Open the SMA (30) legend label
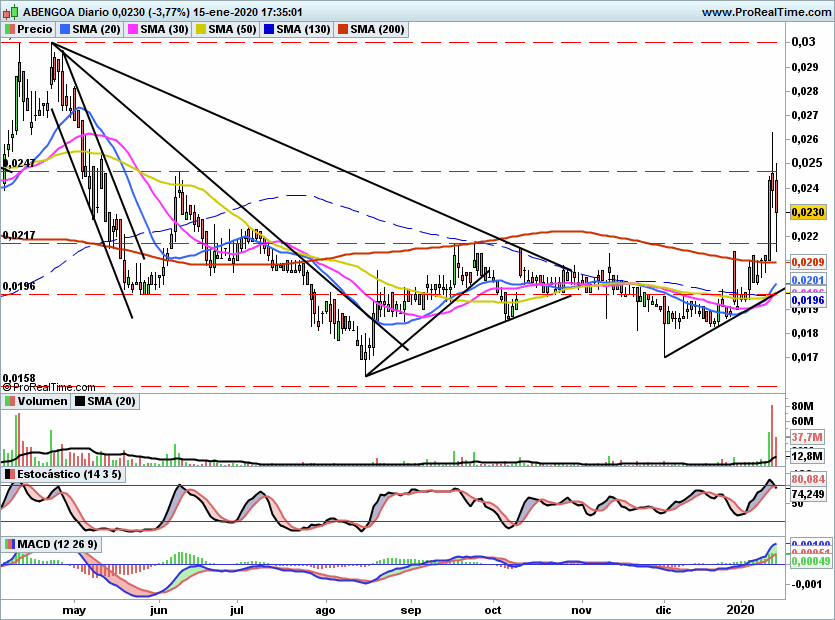The image size is (835, 620). [165, 29]
